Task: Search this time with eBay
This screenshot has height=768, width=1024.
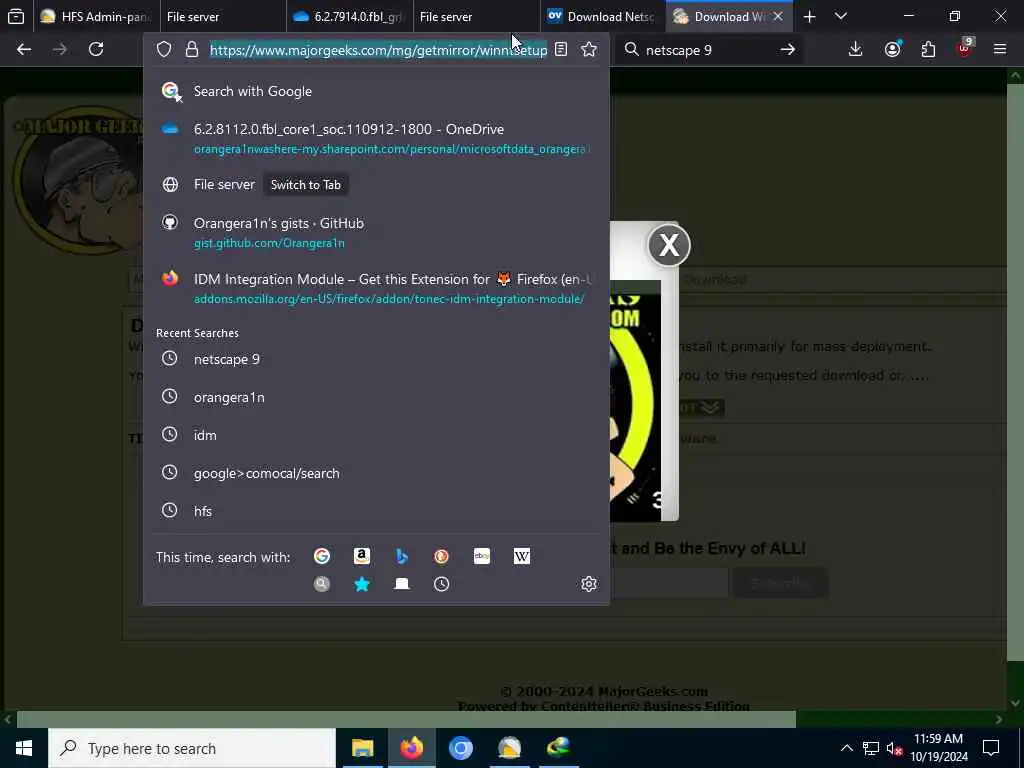Action: click(x=482, y=556)
